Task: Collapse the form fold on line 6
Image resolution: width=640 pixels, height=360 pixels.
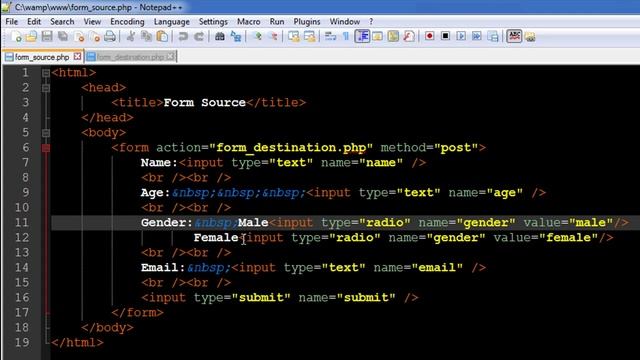Action: [x=46, y=148]
